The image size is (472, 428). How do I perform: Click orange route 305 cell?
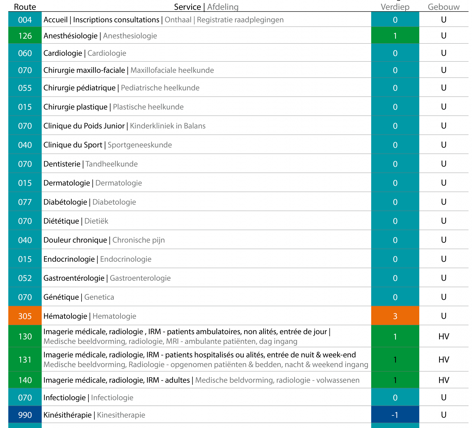click(x=25, y=316)
